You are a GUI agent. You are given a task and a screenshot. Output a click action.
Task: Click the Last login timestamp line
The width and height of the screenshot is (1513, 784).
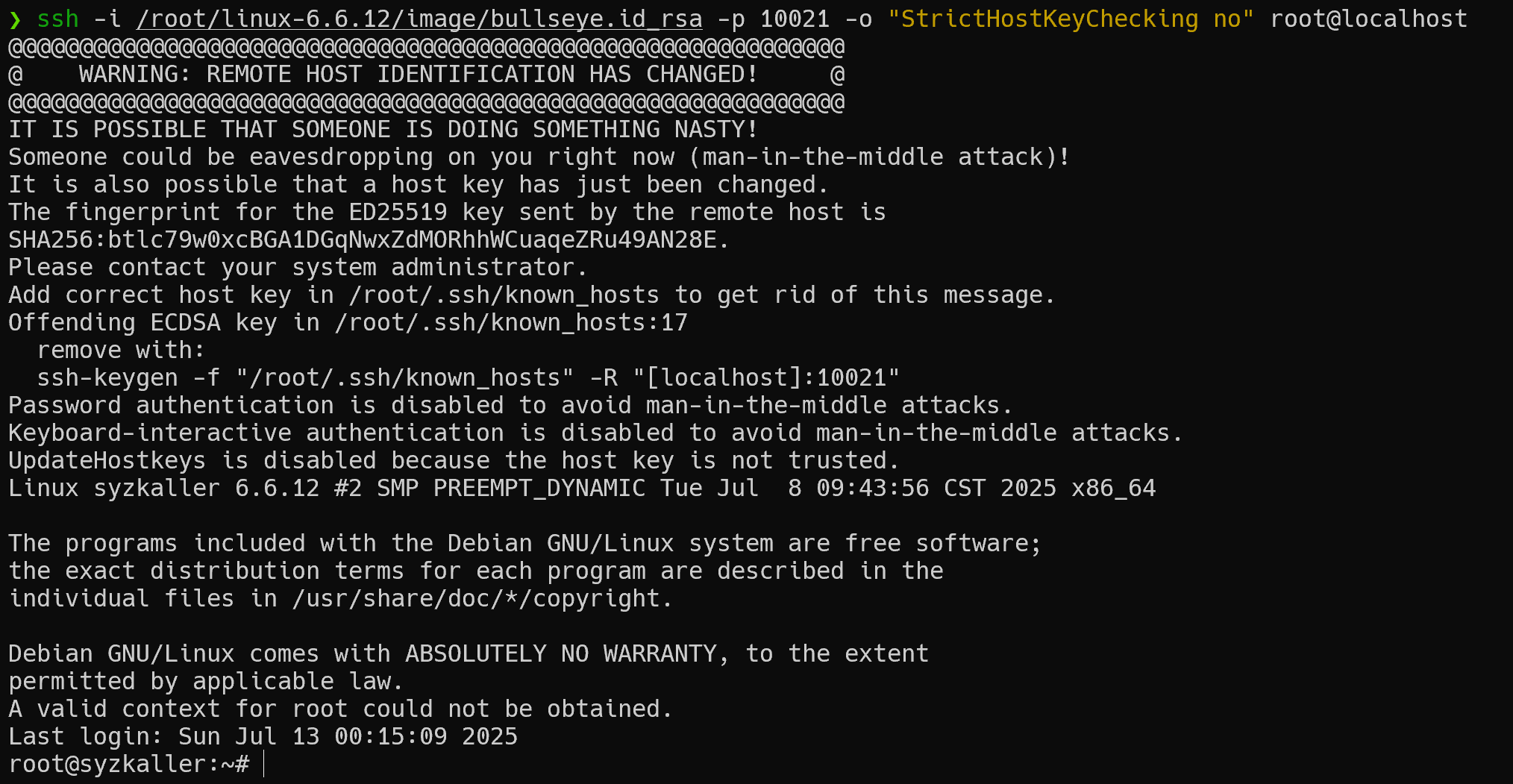click(x=263, y=737)
